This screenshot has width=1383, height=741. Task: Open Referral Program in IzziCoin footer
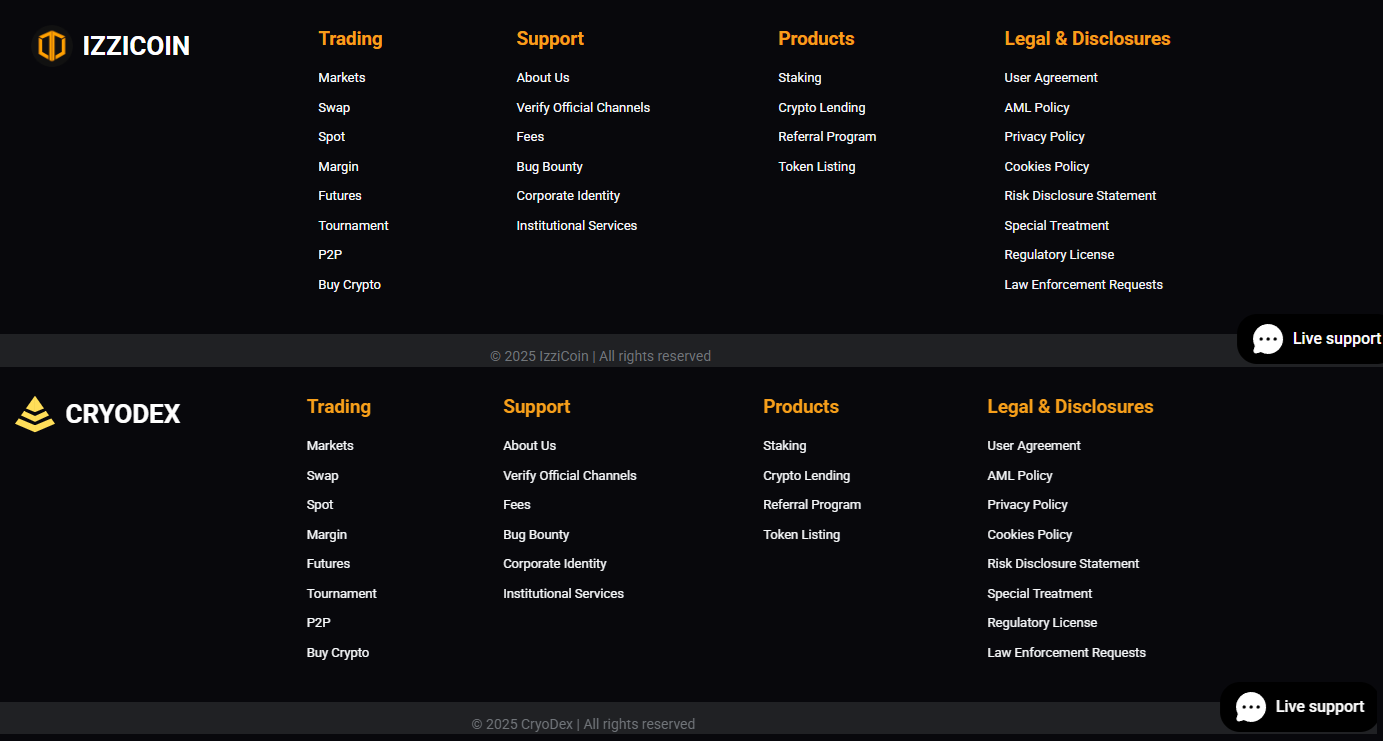point(827,137)
